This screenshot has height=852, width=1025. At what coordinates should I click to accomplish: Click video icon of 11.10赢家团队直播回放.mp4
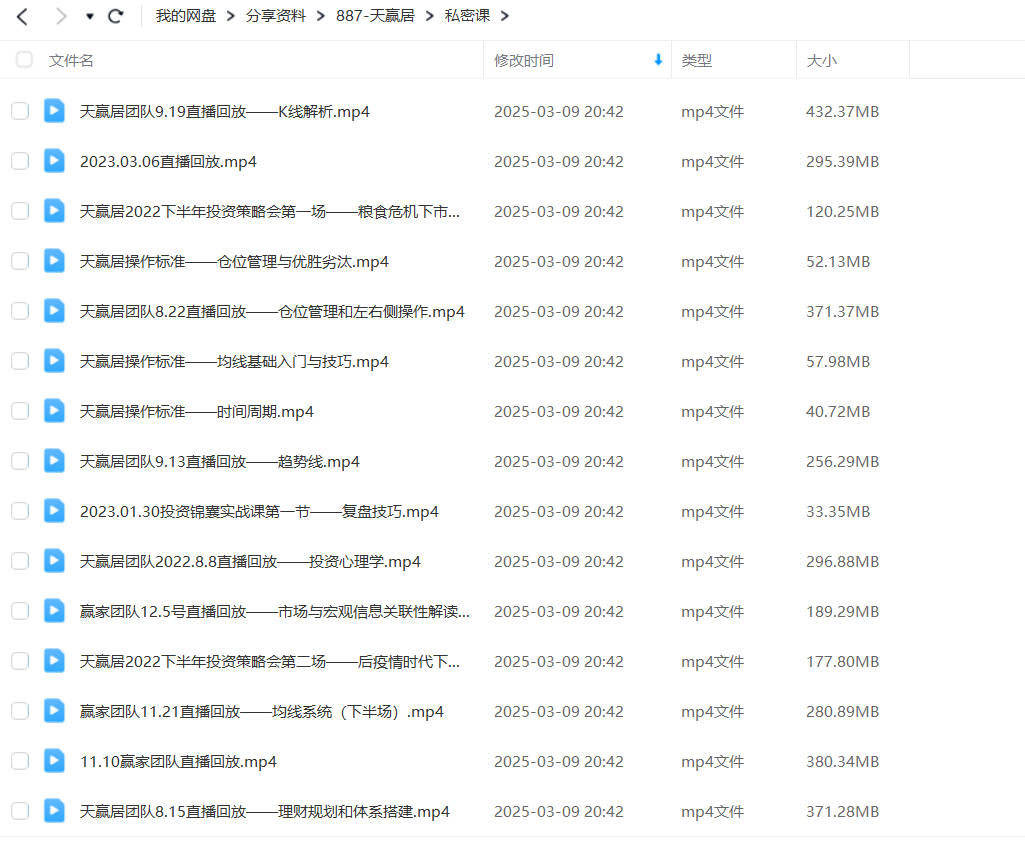54,761
